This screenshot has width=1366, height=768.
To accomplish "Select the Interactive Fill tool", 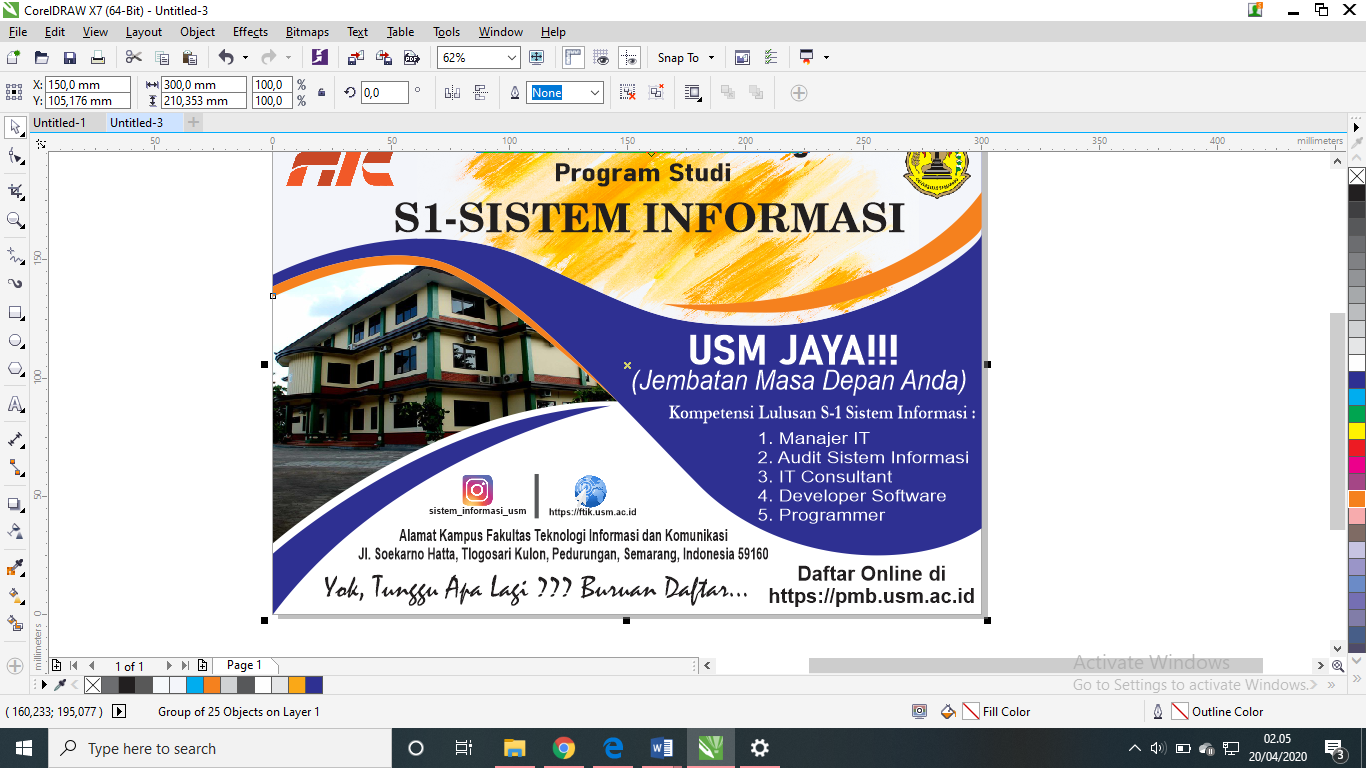I will pyautogui.click(x=15, y=595).
